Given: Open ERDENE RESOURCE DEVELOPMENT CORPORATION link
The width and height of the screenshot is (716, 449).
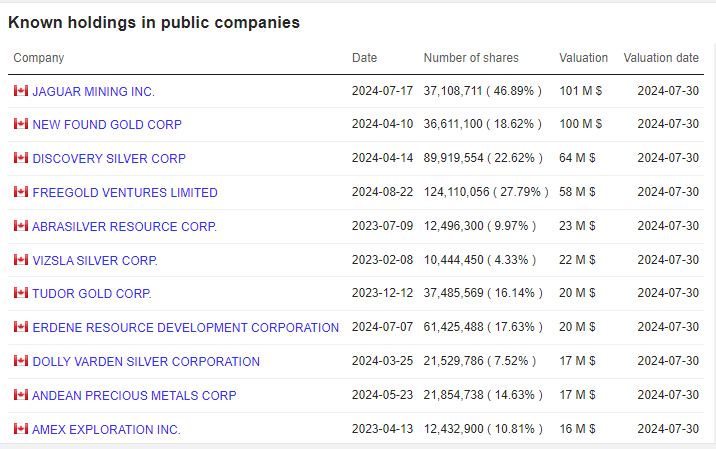Looking at the screenshot, I should tap(185, 328).
